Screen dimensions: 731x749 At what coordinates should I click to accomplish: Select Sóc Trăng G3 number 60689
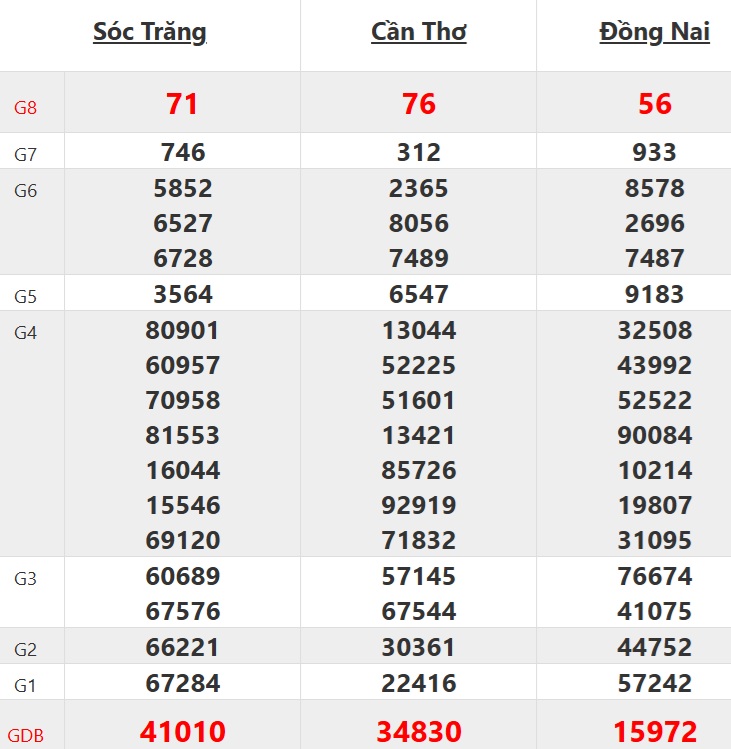[182, 576]
